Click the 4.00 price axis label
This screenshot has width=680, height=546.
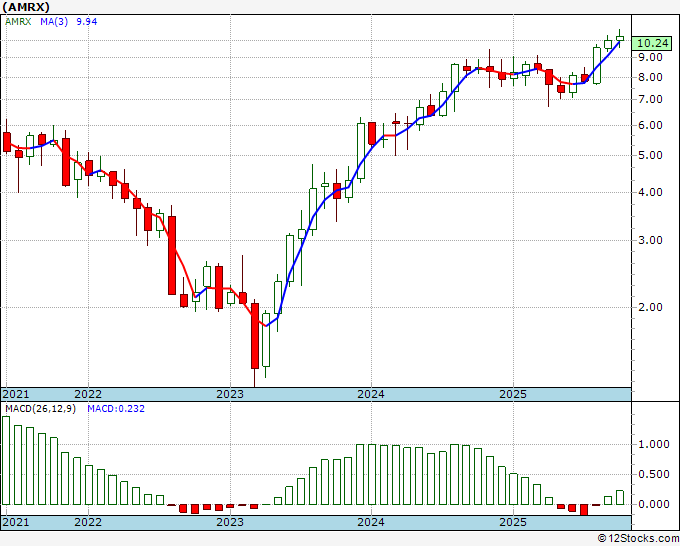pos(651,192)
